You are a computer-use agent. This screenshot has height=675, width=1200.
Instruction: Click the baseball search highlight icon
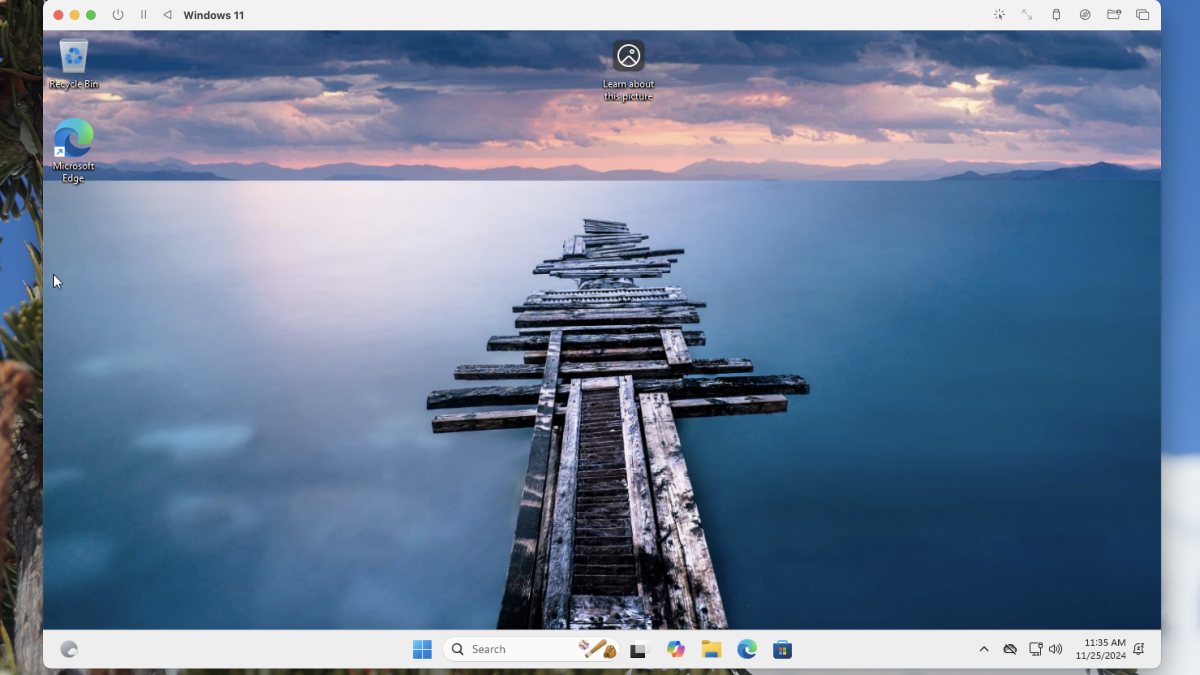(x=597, y=649)
